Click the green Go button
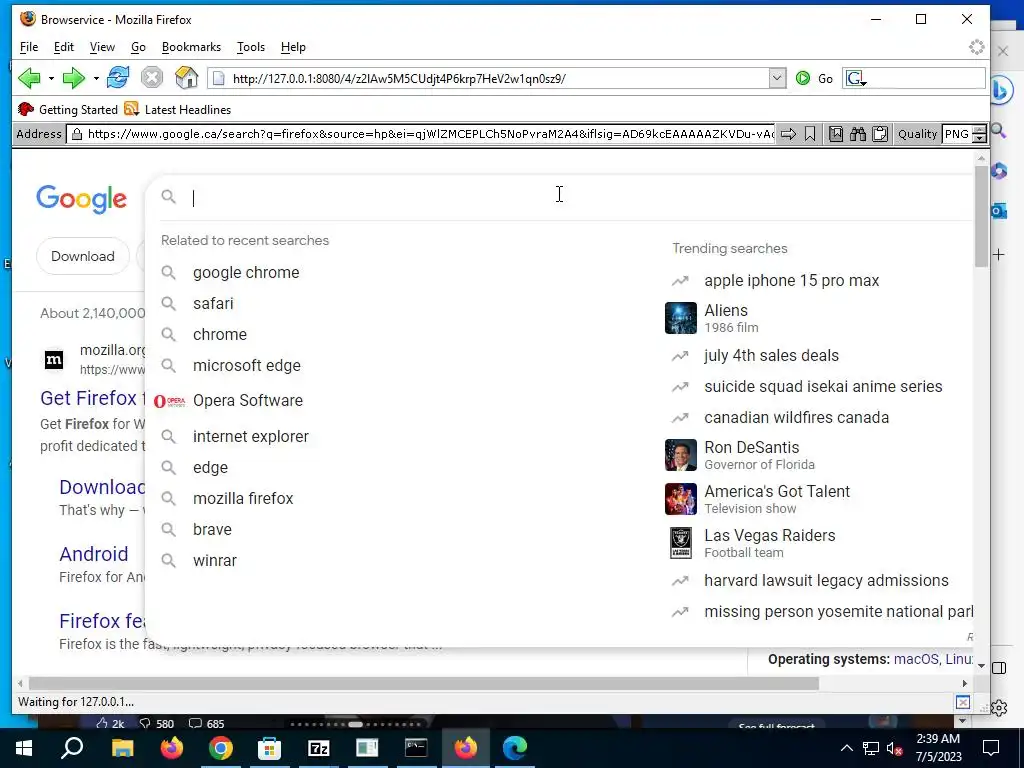 pyautogui.click(x=814, y=78)
